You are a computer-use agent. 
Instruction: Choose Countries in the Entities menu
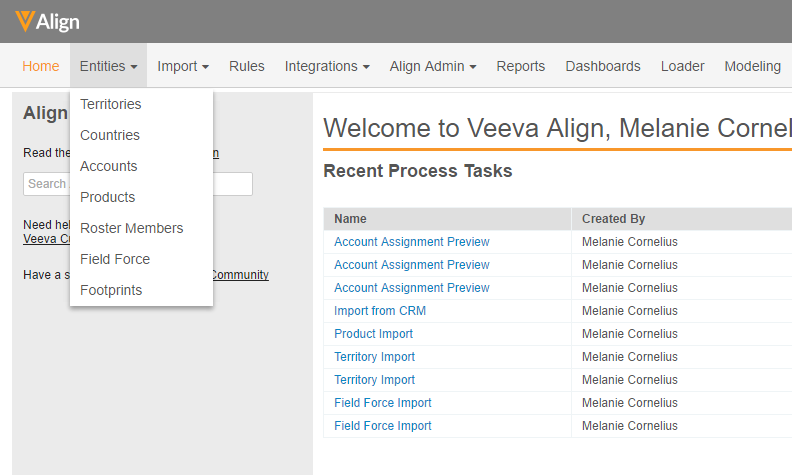(x=110, y=135)
